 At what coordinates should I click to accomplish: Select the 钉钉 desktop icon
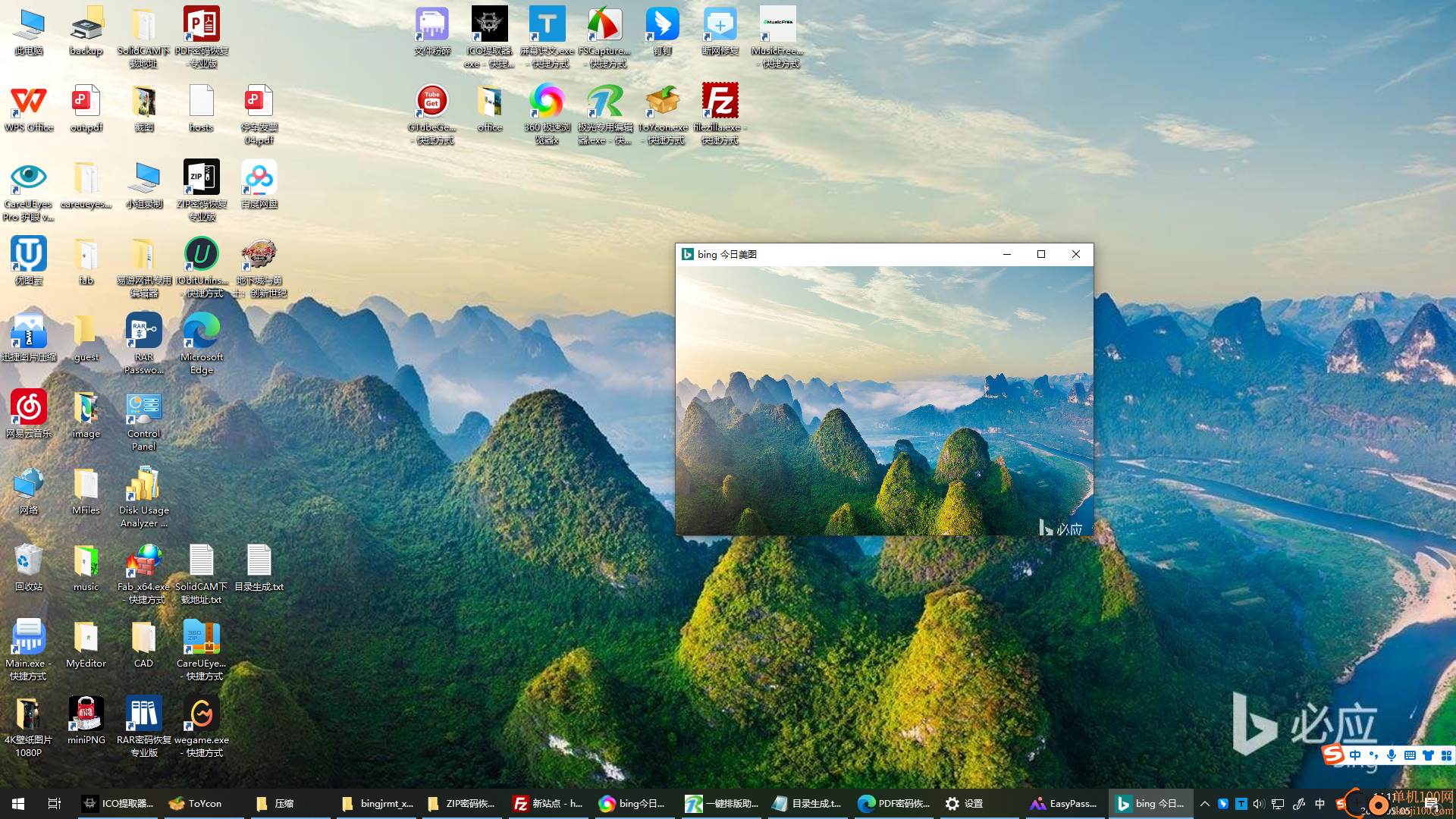tap(663, 32)
